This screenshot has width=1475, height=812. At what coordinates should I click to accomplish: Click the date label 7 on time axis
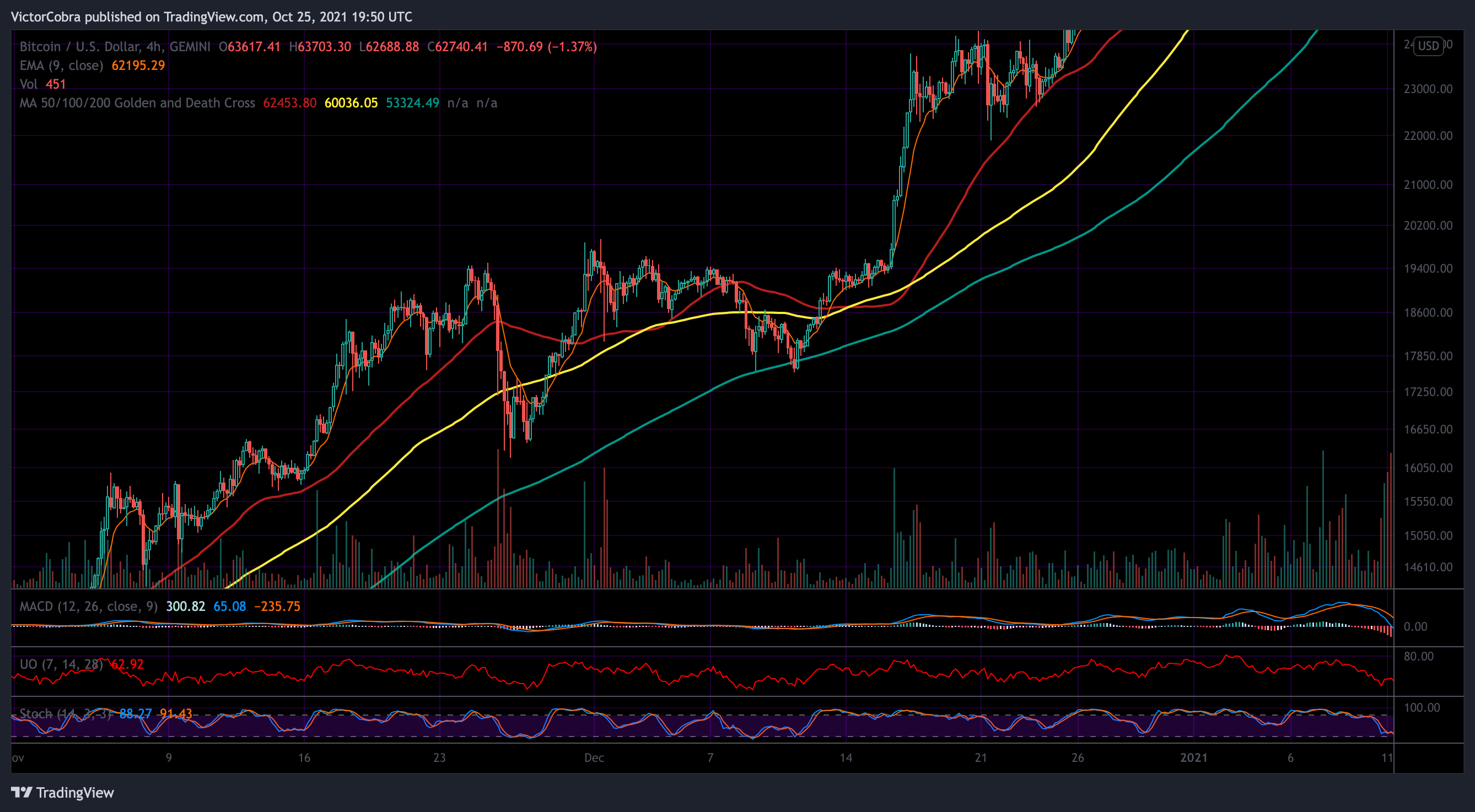pyautogui.click(x=710, y=757)
